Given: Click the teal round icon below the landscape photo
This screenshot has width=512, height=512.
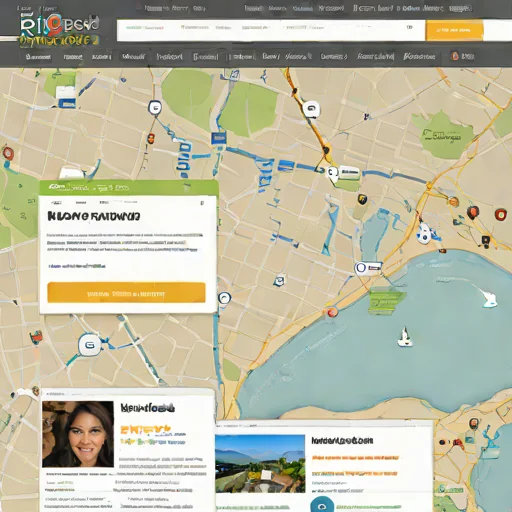Looking at the screenshot, I should click(322, 504).
